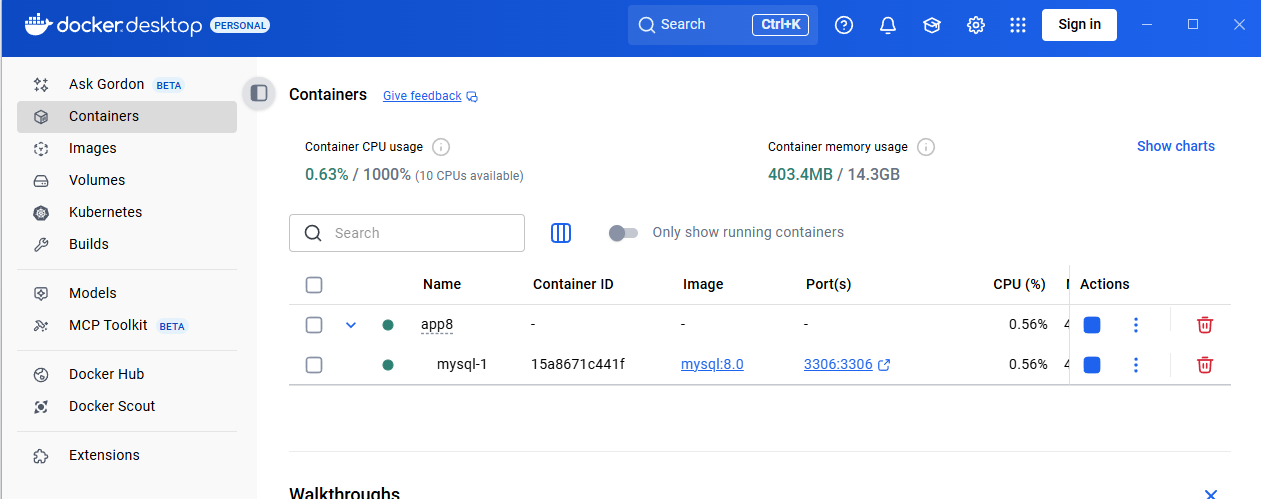The image size is (1261, 499).
Task: Check the mysql-1 row checkbox
Action: pos(314,365)
